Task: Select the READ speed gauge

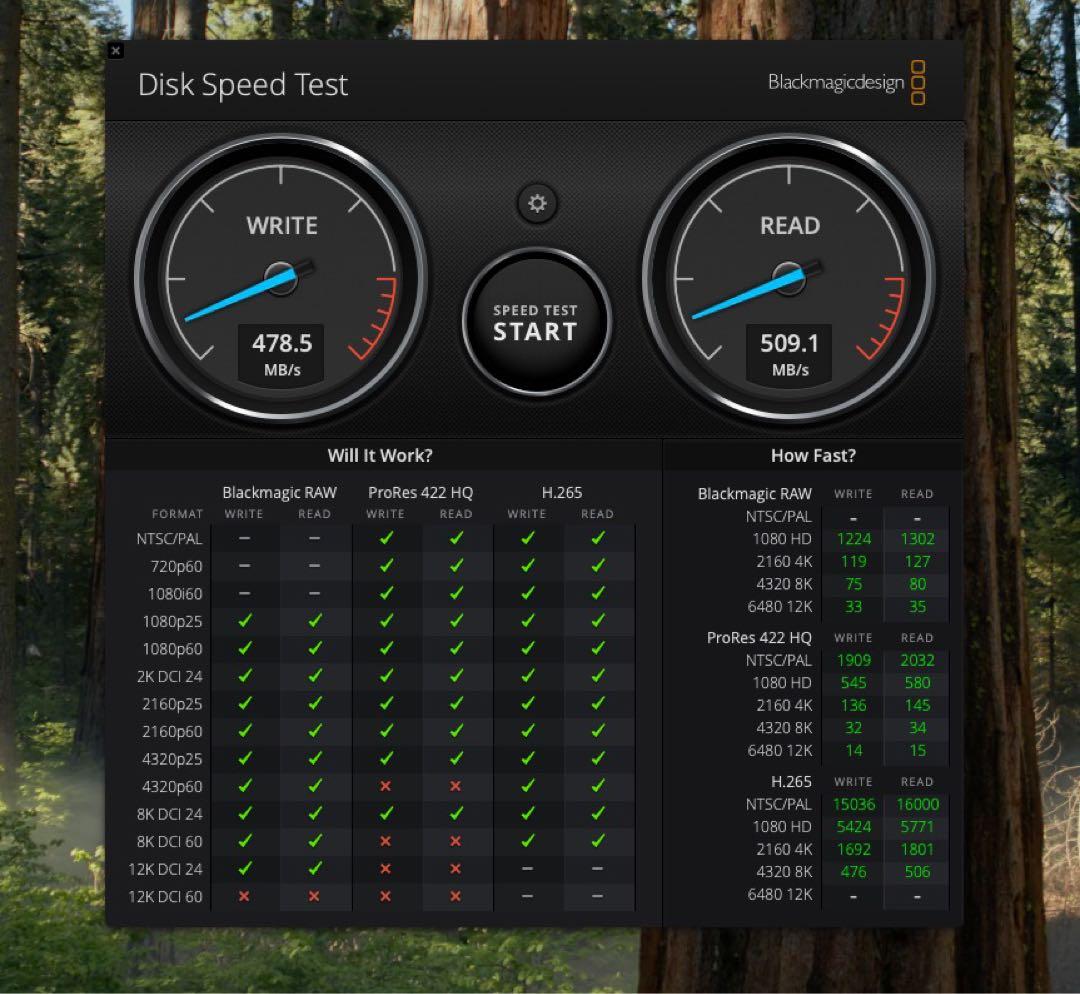Action: (x=789, y=278)
